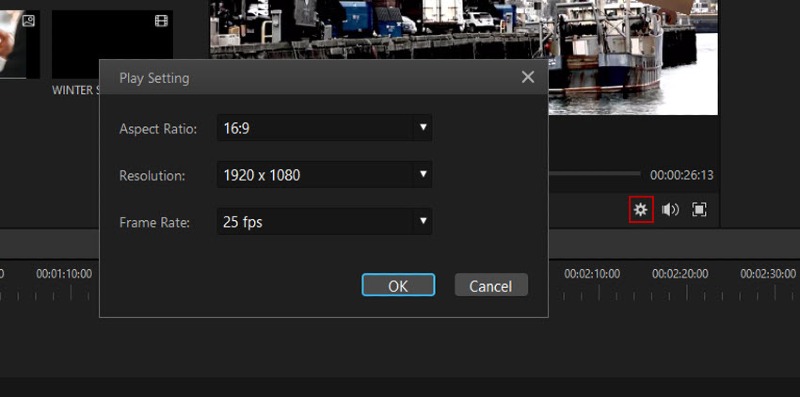Viewport: 800px width, 397px height.
Task: Click the Play Setting dialog title
Action: [x=154, y=78]
